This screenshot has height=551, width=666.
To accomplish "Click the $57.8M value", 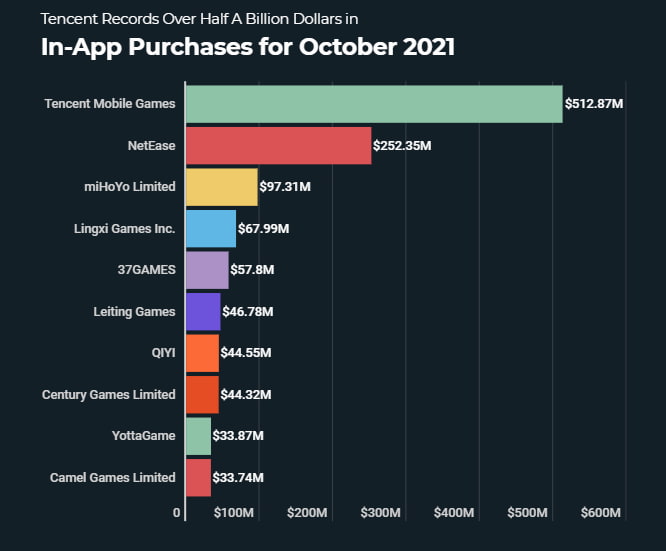I will 252,270.
